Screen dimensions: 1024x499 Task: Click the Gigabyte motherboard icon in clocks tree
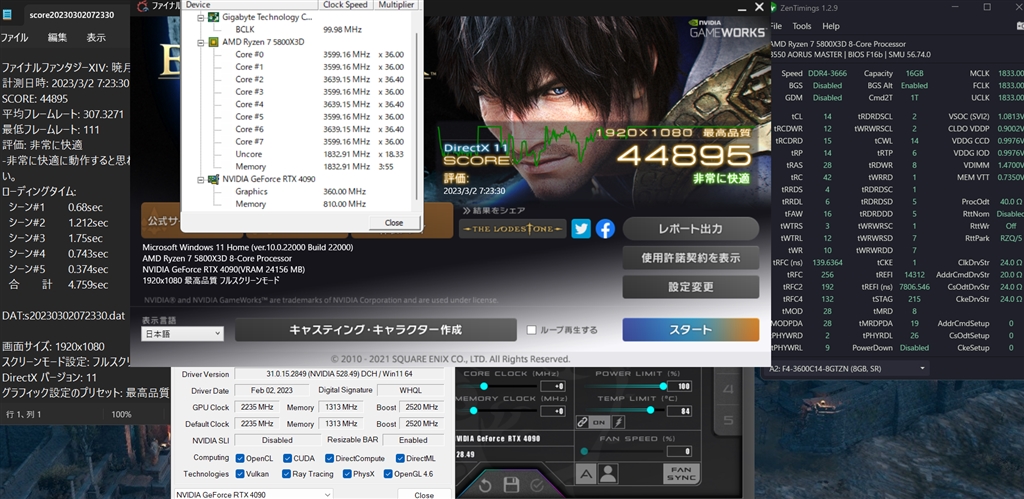point(213,17)
